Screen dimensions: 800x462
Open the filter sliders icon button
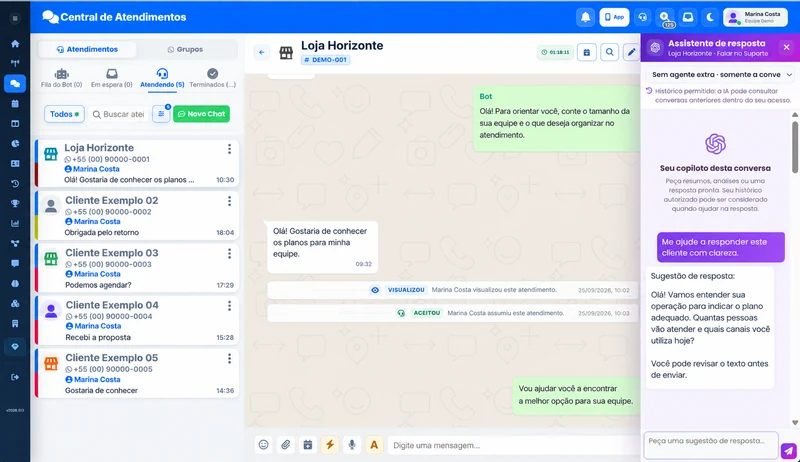click(161, 114)
